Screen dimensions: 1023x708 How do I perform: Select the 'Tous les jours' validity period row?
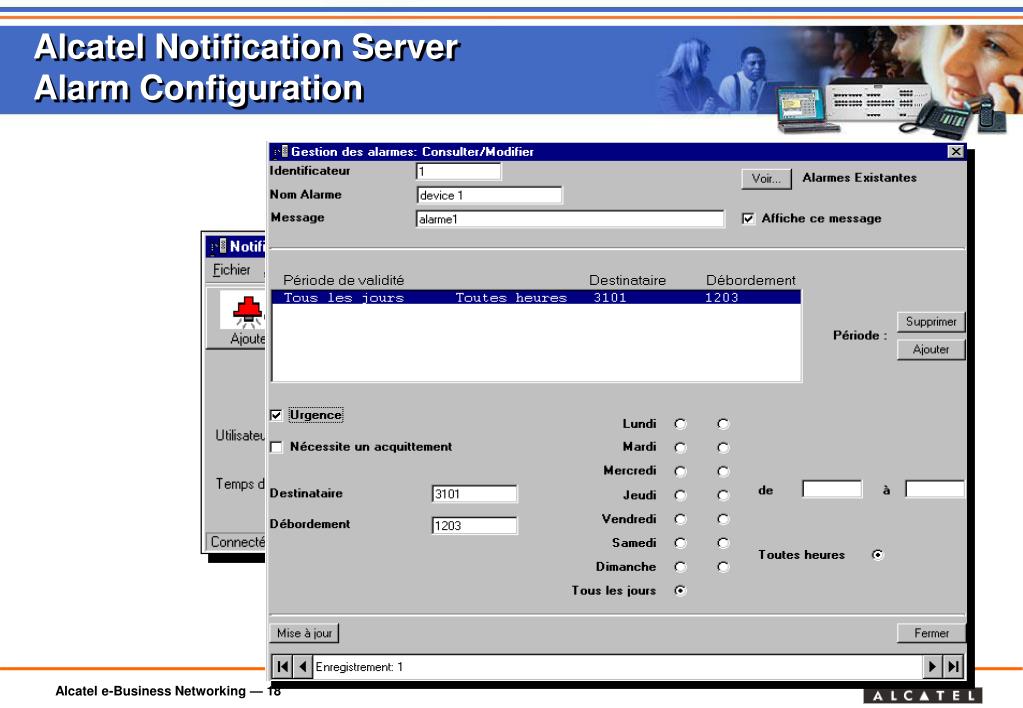point(536,298)
